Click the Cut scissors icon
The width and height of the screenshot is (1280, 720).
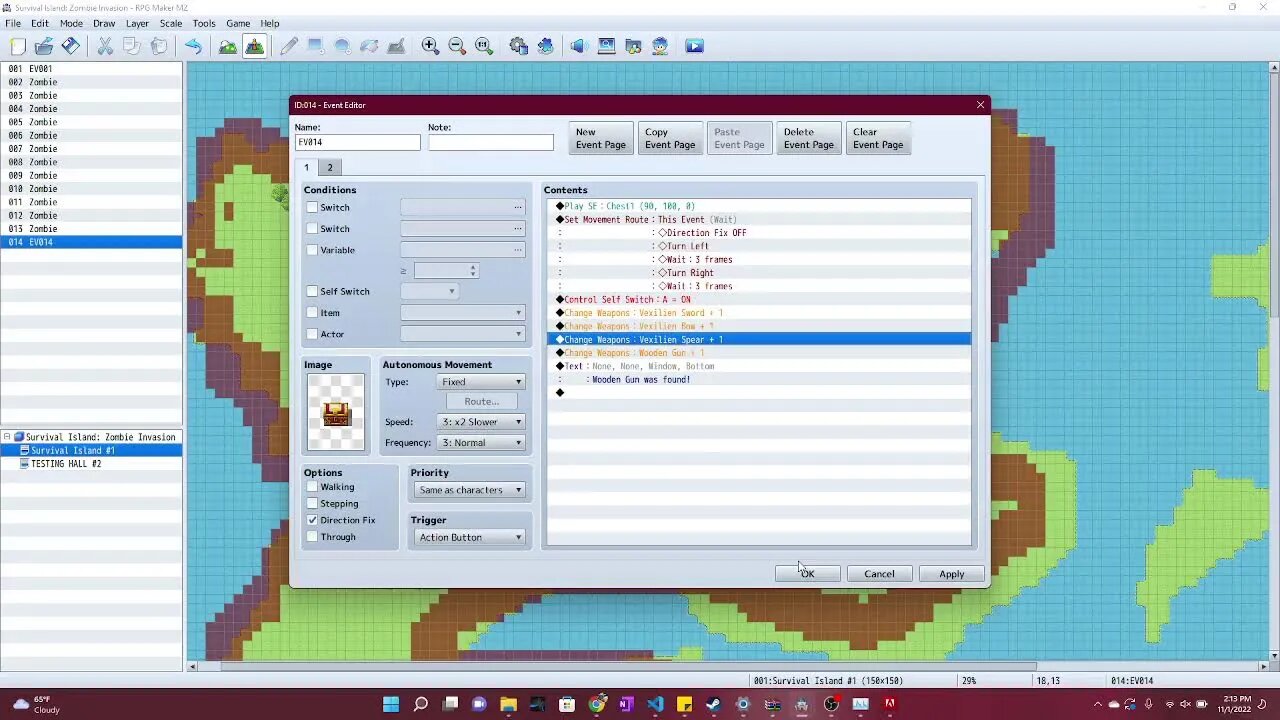coord(104,46)
